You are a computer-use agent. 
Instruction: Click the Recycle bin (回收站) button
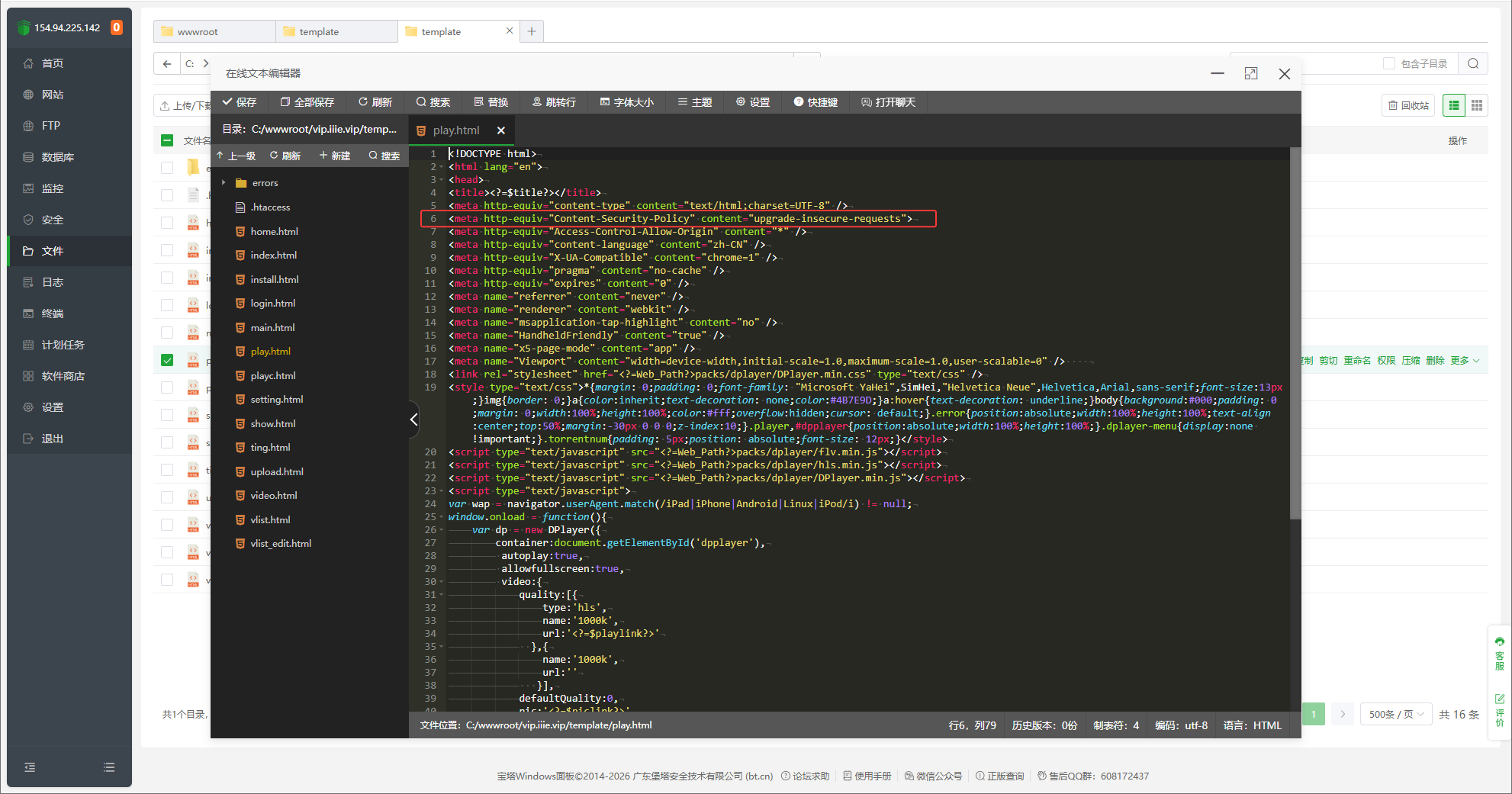point(1407,105)
